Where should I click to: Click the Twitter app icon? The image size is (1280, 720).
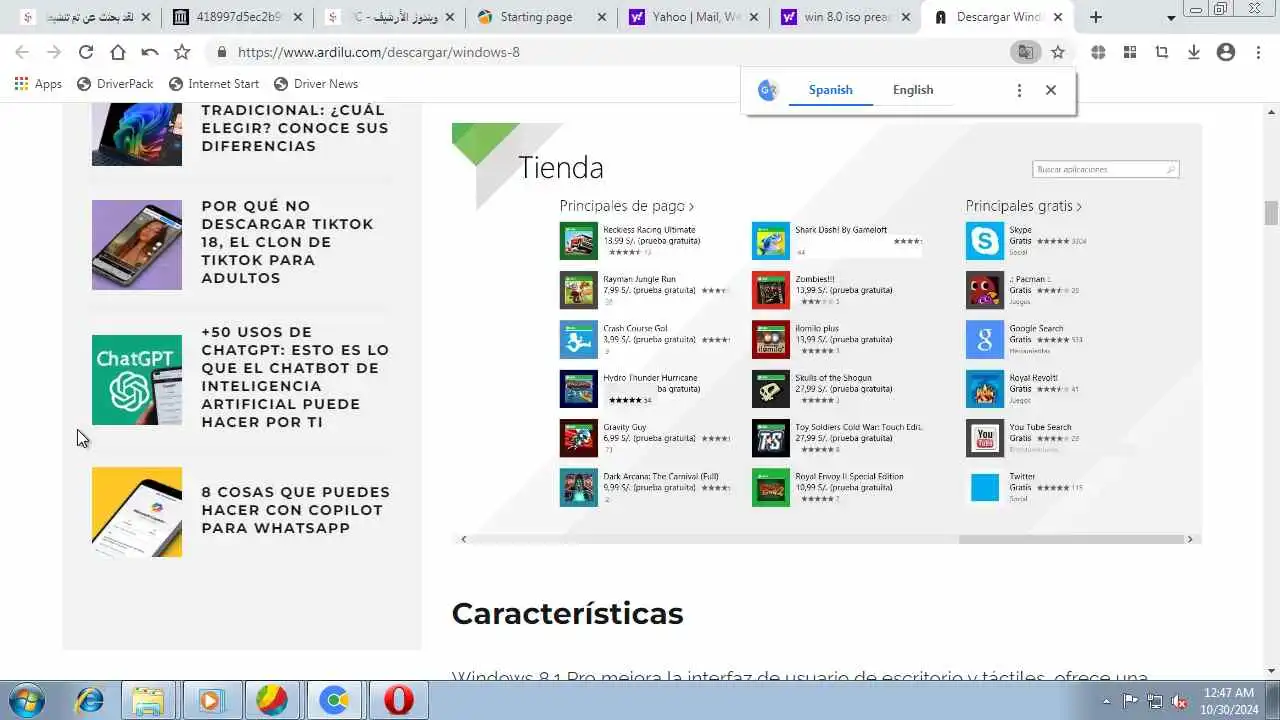(x=985, y=488)
